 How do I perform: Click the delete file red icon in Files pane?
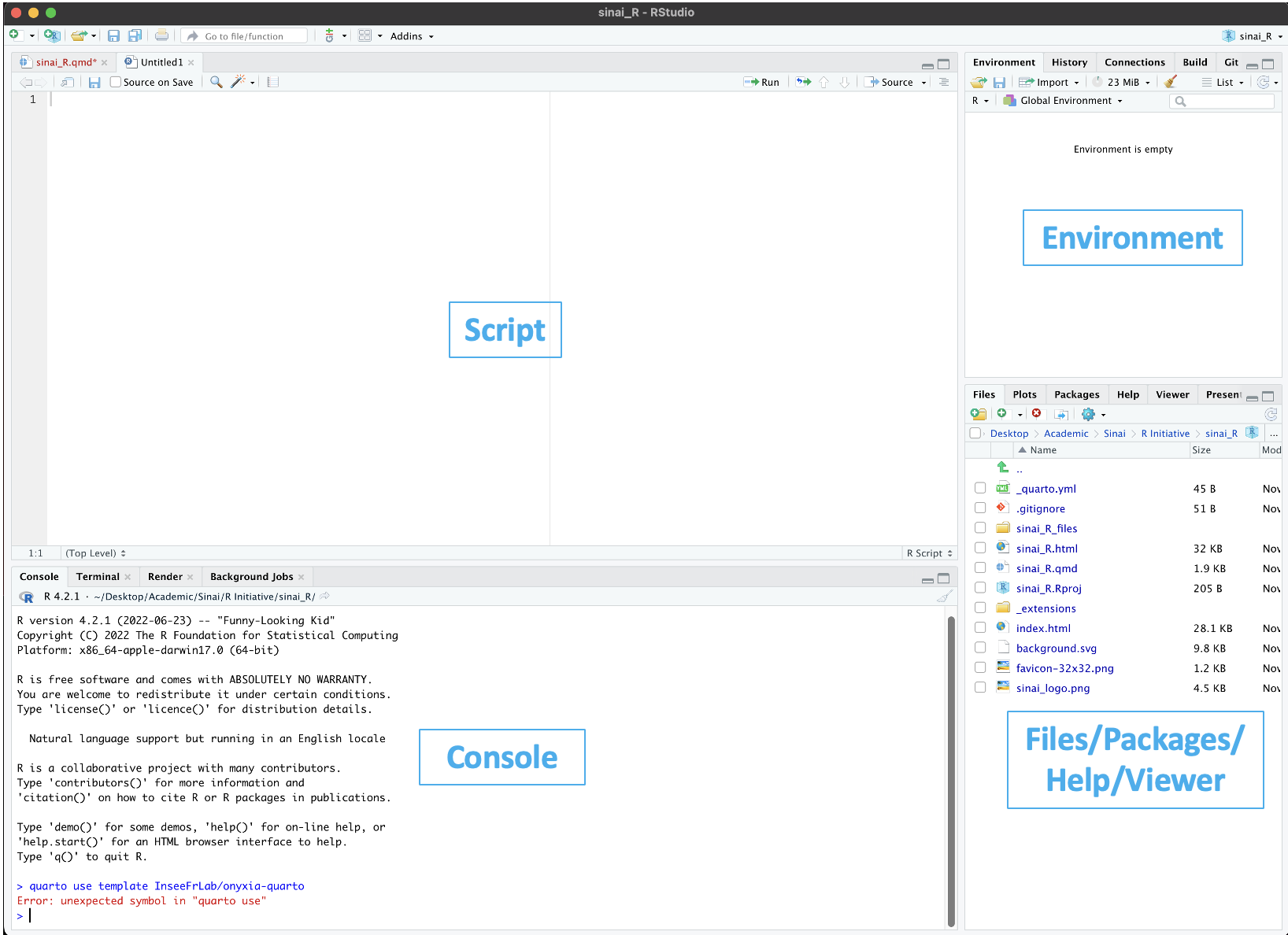click(x=1037, y=414)
